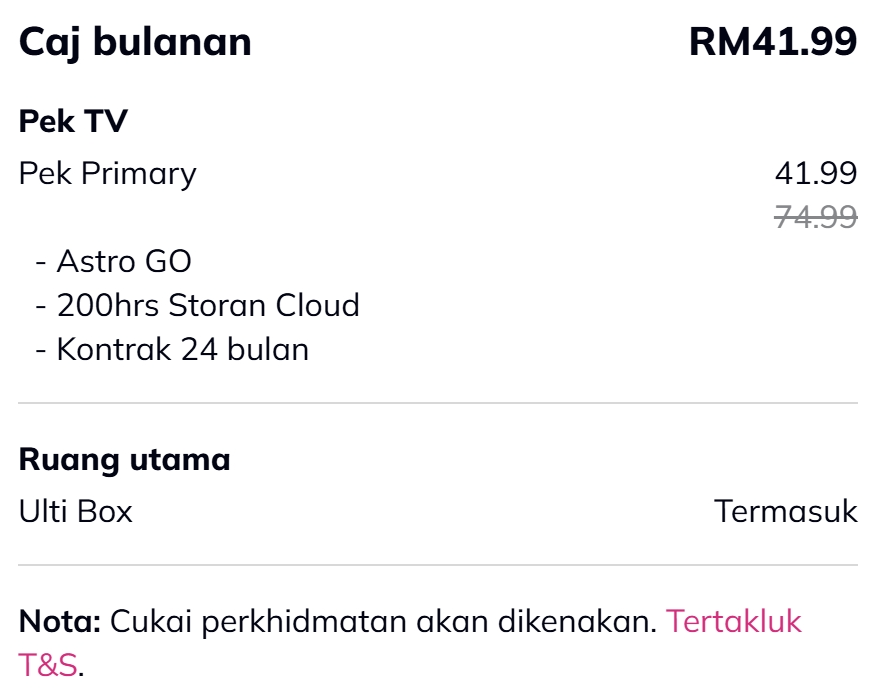Click the Pek Primary package name
Viewport: 875px width, 693px height.
pyautogui.click(x=107, y=173)
